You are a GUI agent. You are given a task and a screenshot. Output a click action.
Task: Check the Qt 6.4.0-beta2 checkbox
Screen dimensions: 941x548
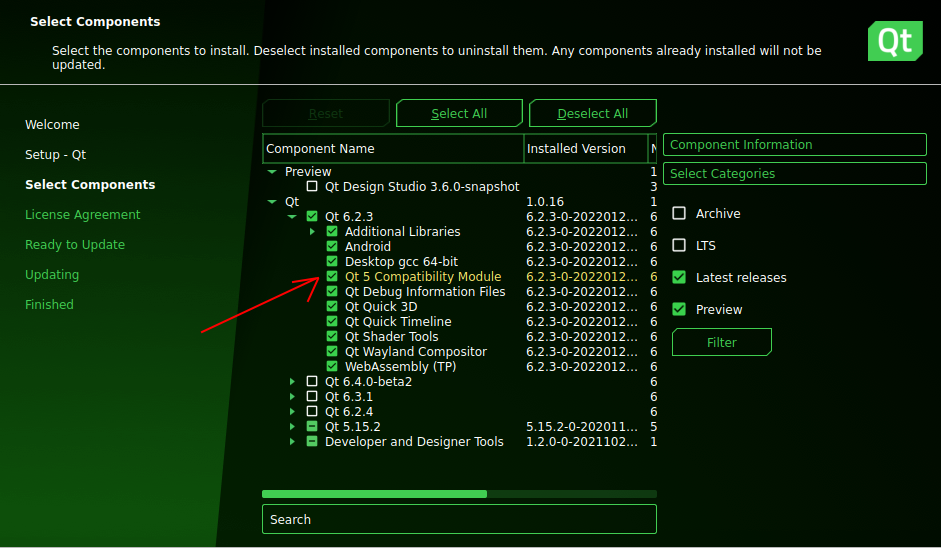(312, 381)
